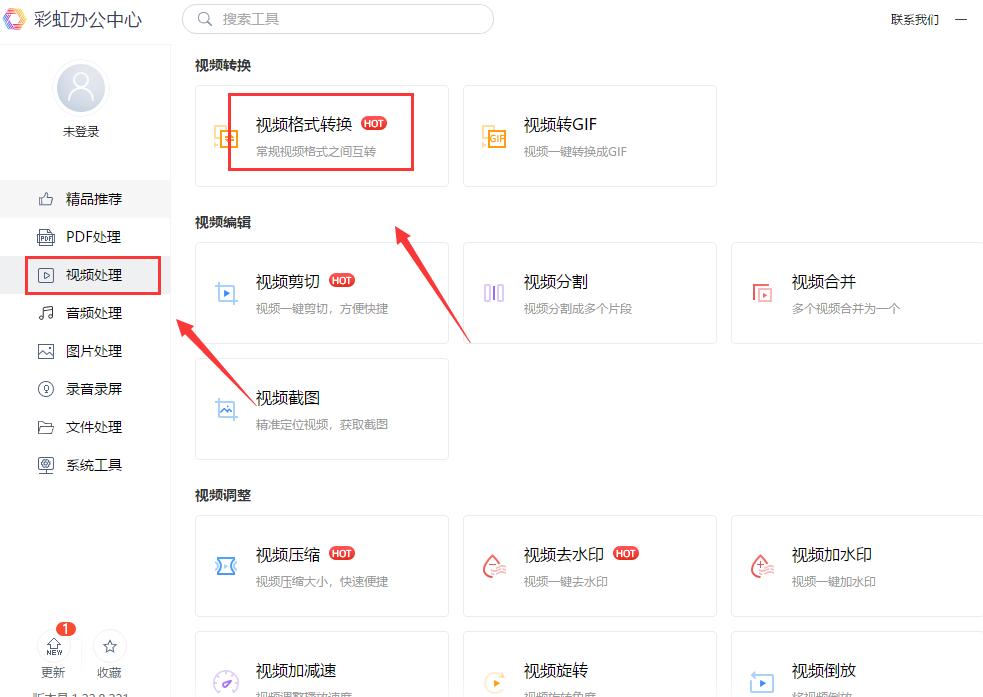Screen dimensions: 983x697
Task: Open the 视频合并 video merger tool
Action: pyautogui.click(x=855, y=292)
